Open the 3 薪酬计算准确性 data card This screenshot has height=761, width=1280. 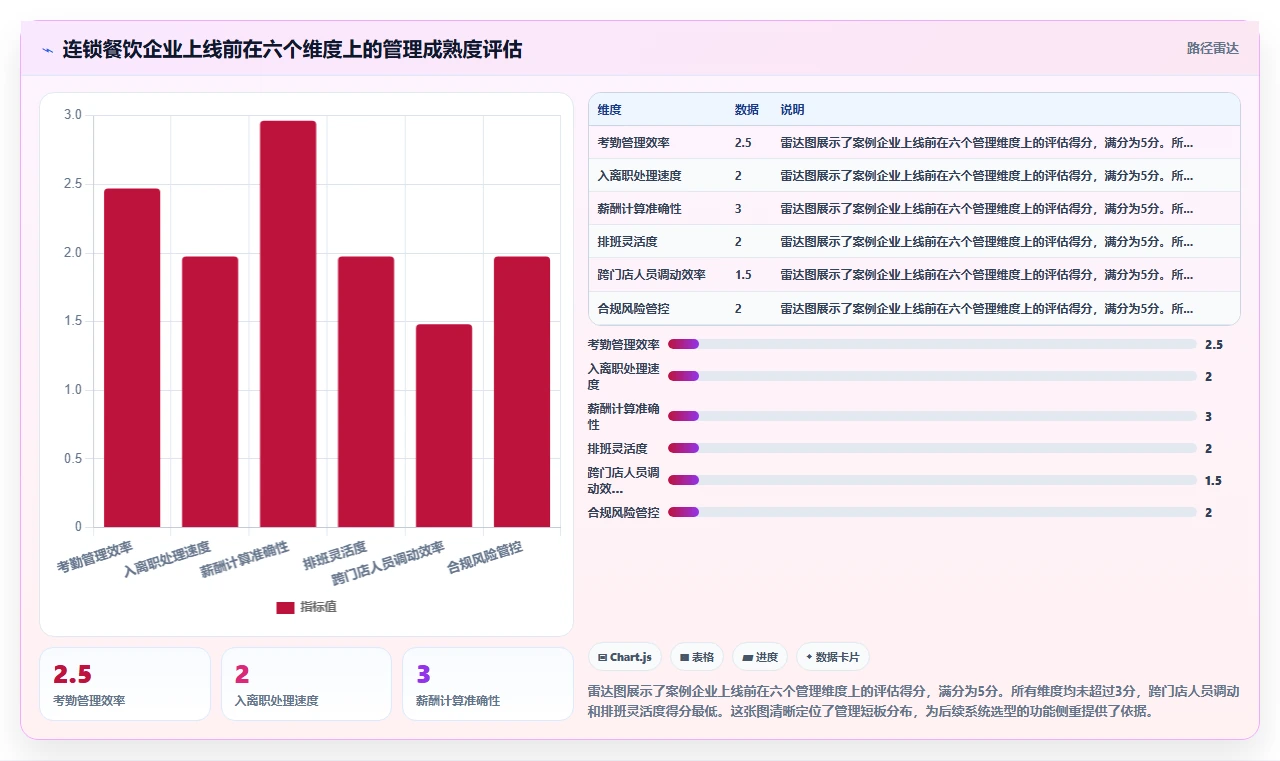488,684
